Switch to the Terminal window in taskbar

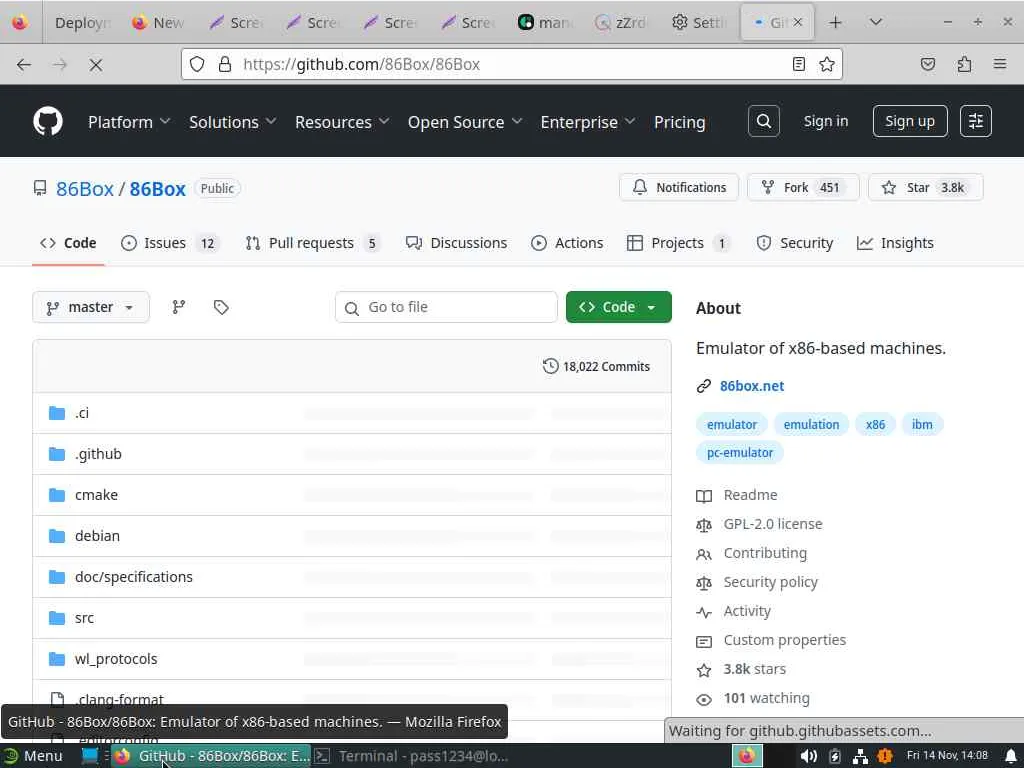click(413, 756)
